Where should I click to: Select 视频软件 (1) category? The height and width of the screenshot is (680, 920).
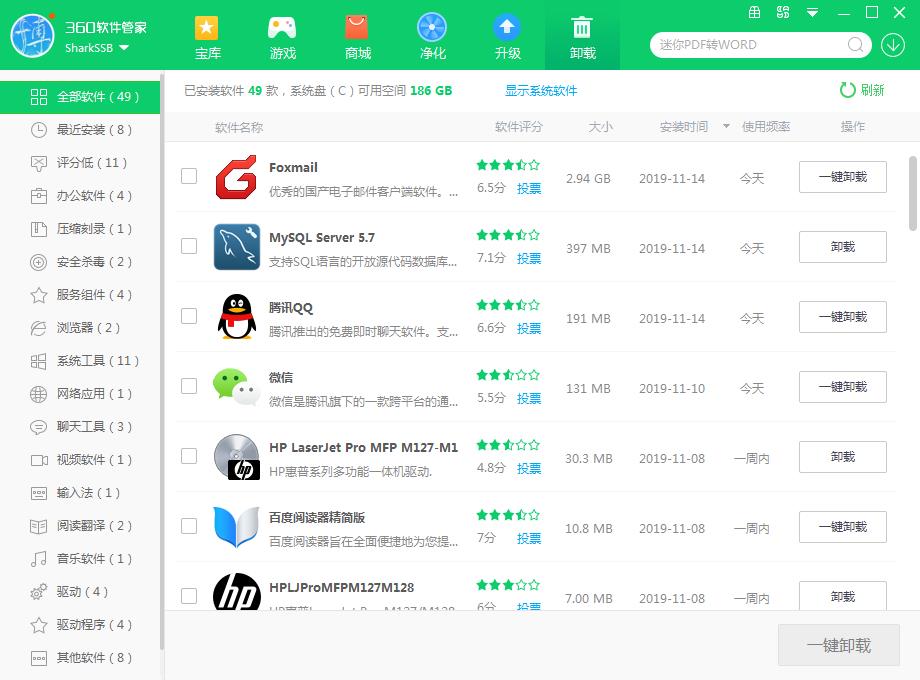point(80,459)
